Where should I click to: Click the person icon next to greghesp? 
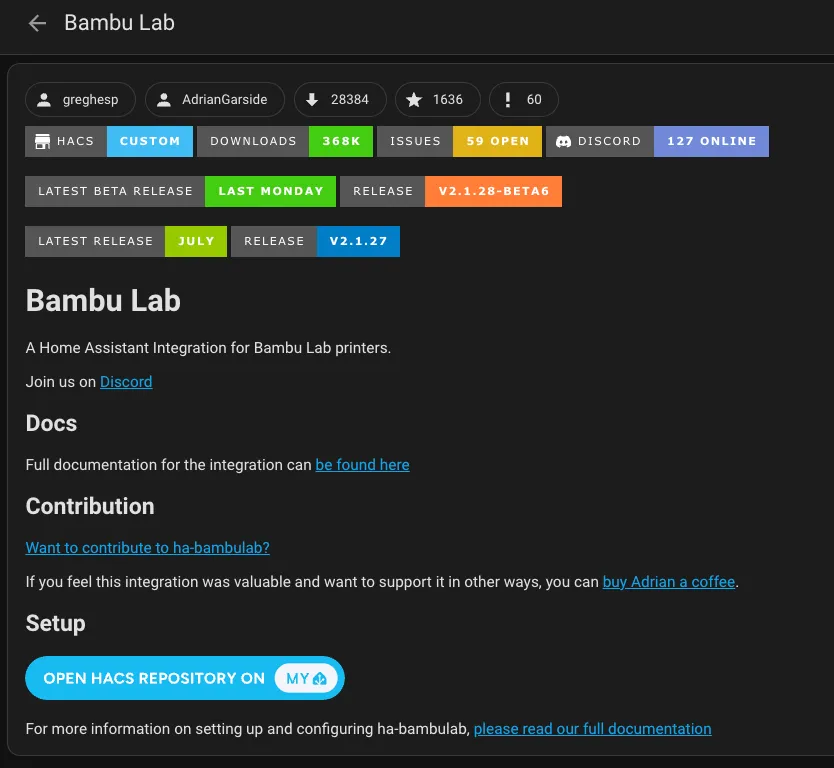tap(44, 99)
